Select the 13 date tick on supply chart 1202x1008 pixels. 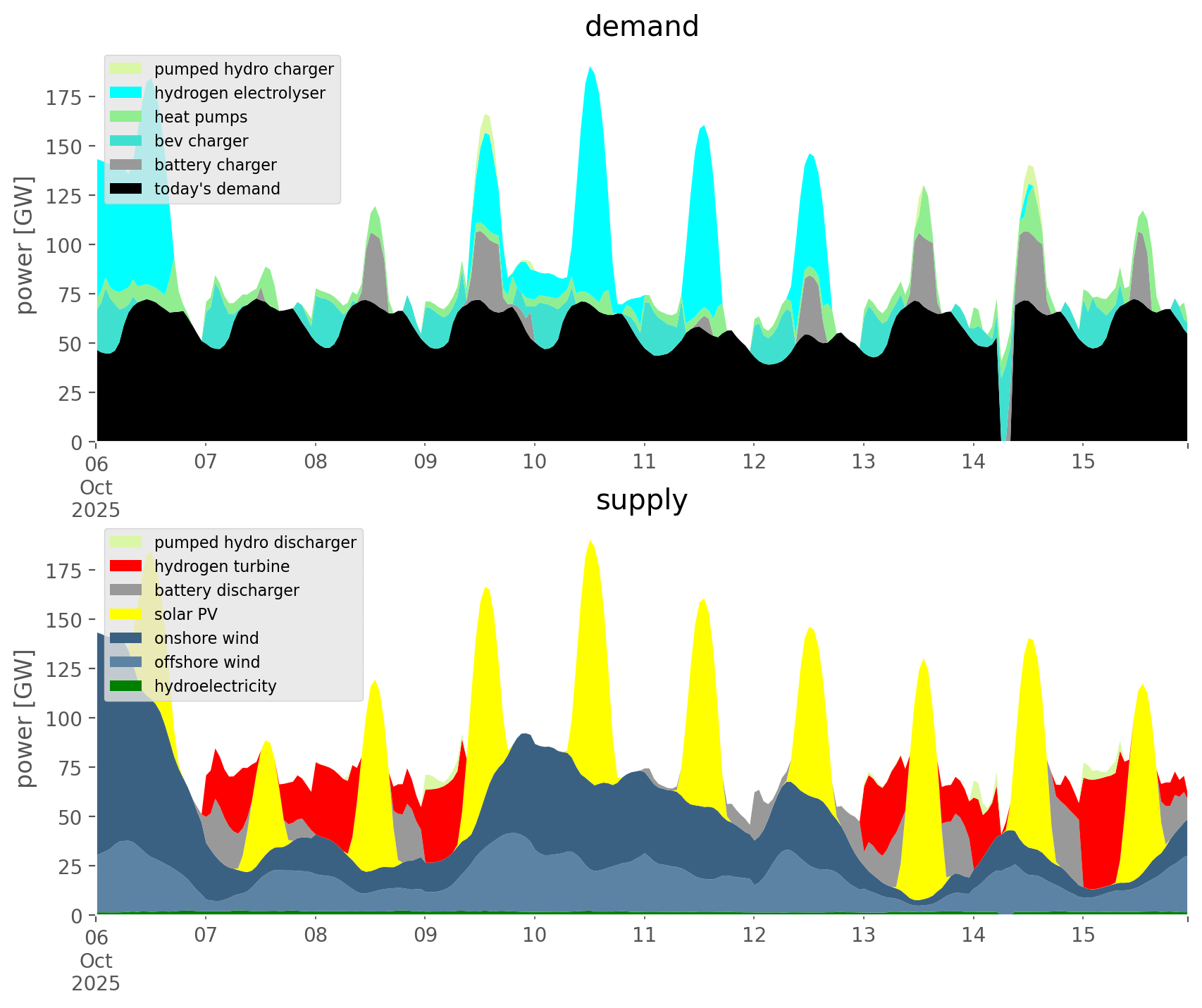click(864, 936)
